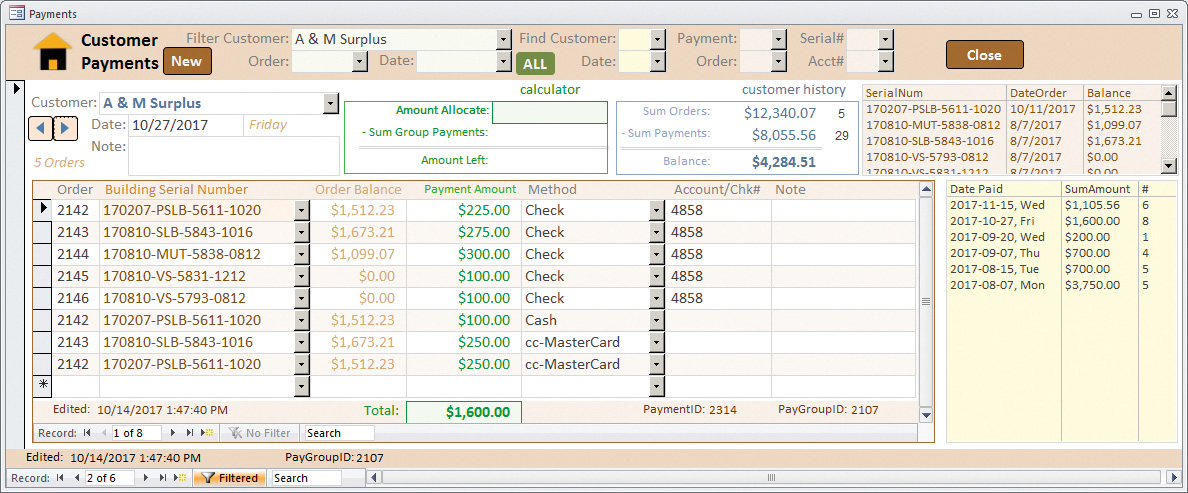1188x493 pixels.
Task: Open Find Customer dropdown
Action: click(657, 39)
